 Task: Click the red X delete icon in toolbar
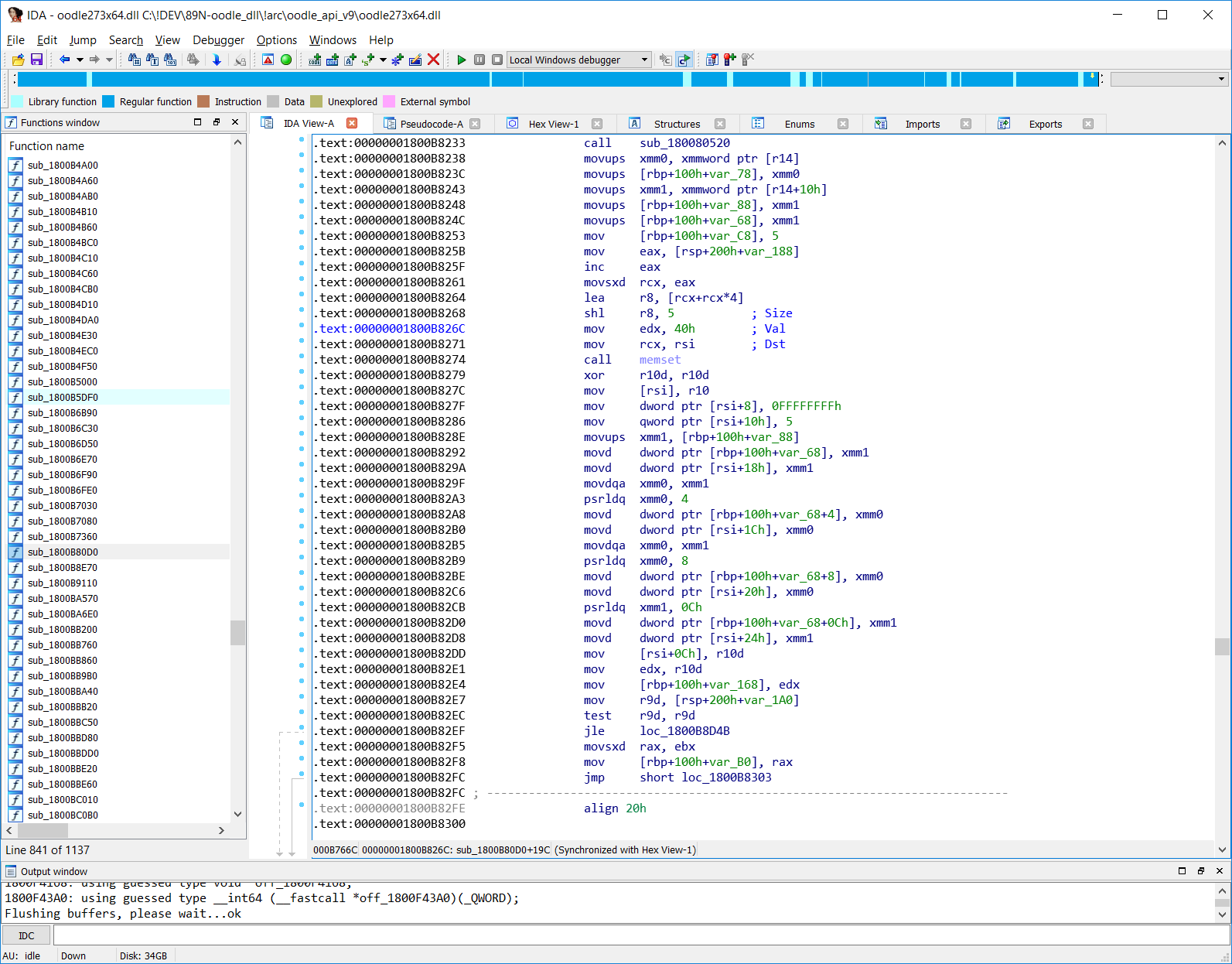point(434,60)
